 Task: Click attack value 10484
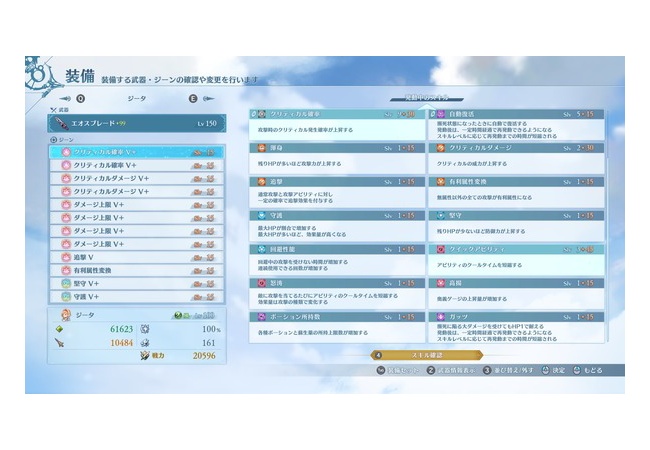click(121, 343)
